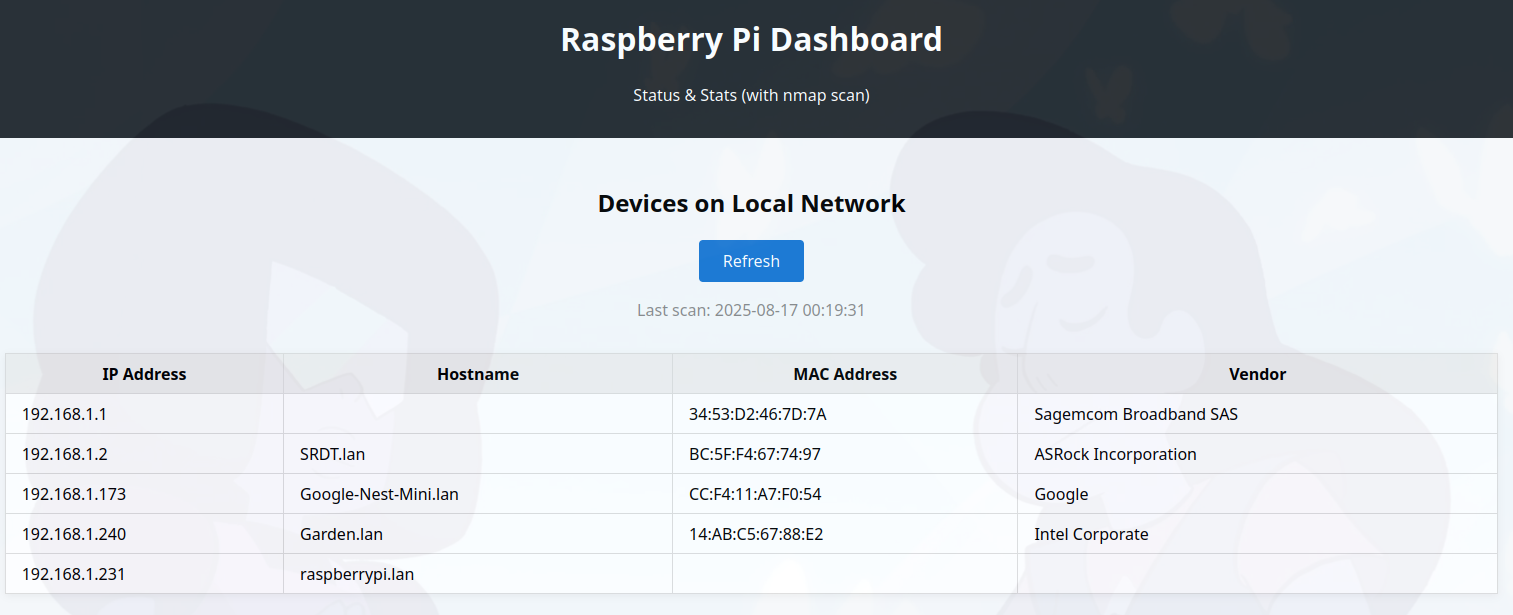This screenshot has height=615, width=1513.
Task: Select IP cell 192.168.1.231
Action: pyautogui.click(x=144, y=574)
